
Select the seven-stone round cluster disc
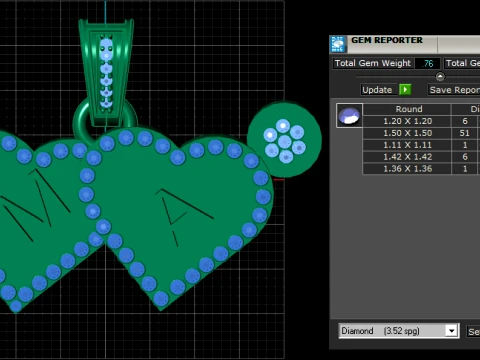[x=284, y=140]
